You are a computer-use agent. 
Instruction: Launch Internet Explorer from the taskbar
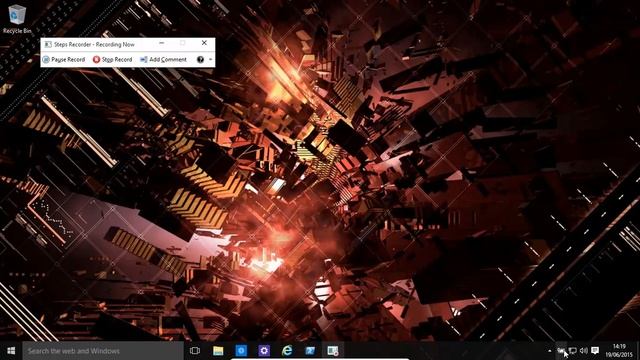287,351
